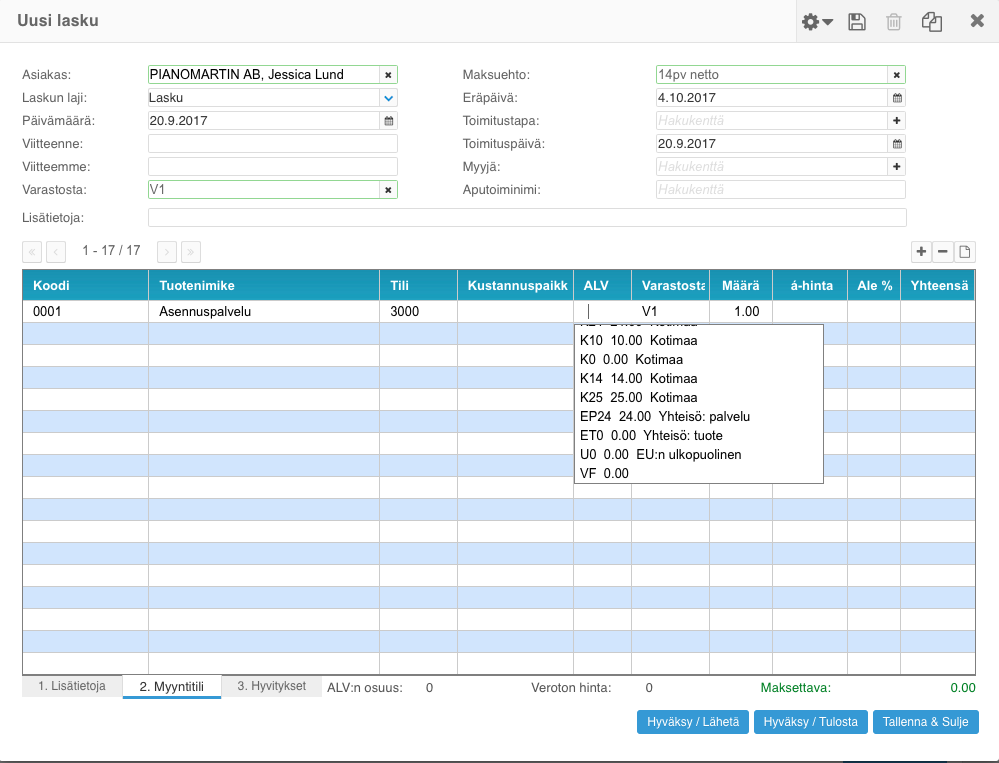Open the Päivämäärä calendar picker
The height and width of the screenshot is (763, 999).
click(389, 121)
